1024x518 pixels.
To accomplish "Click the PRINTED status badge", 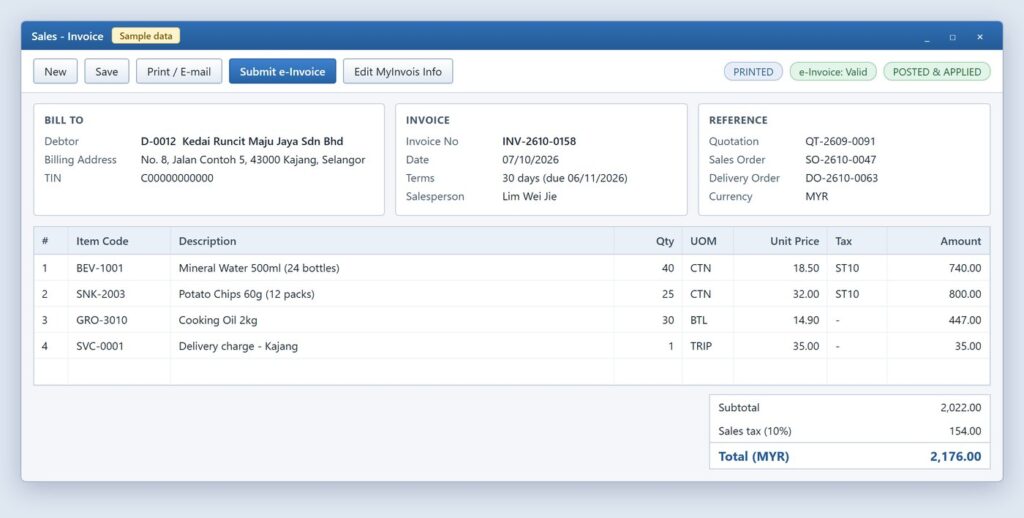I will (x=753, y=72).
